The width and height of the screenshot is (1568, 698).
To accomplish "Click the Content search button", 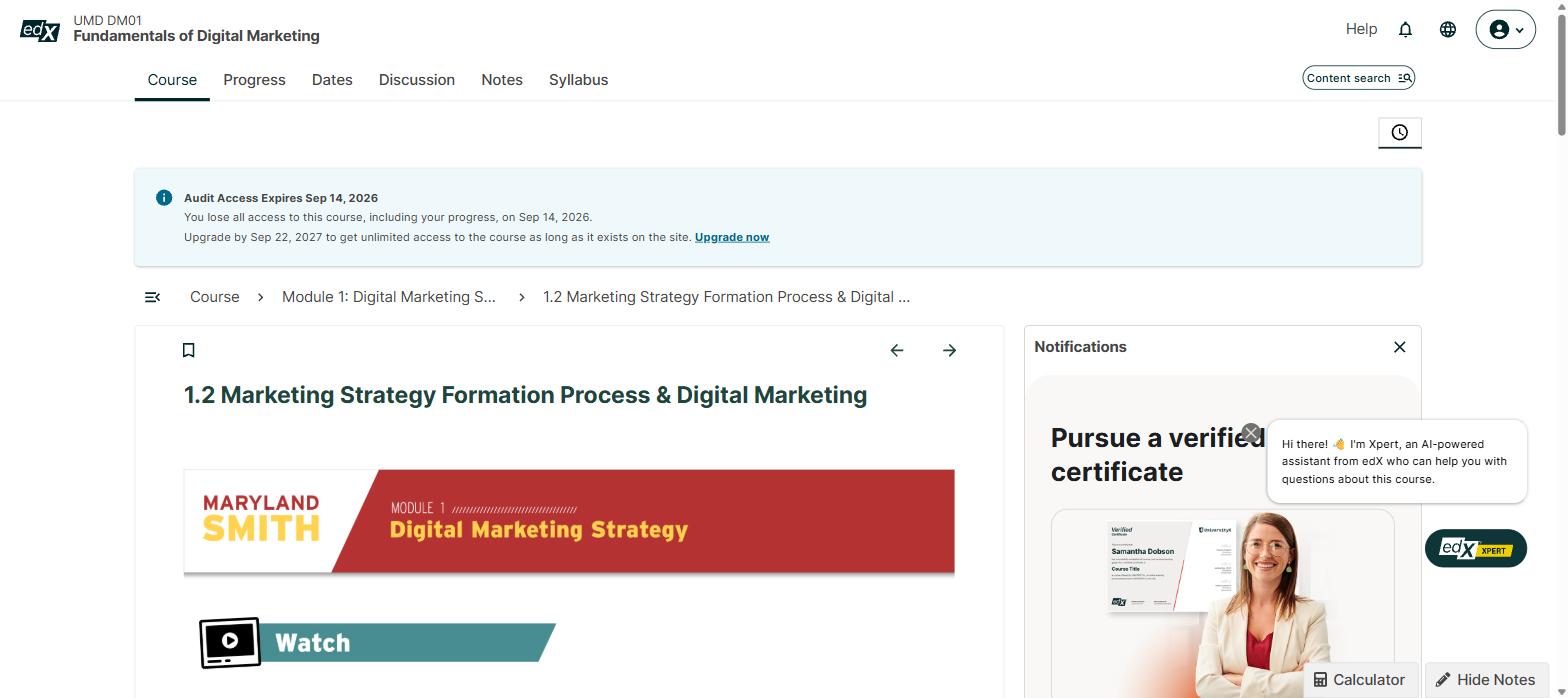I will click(1358, 78).
